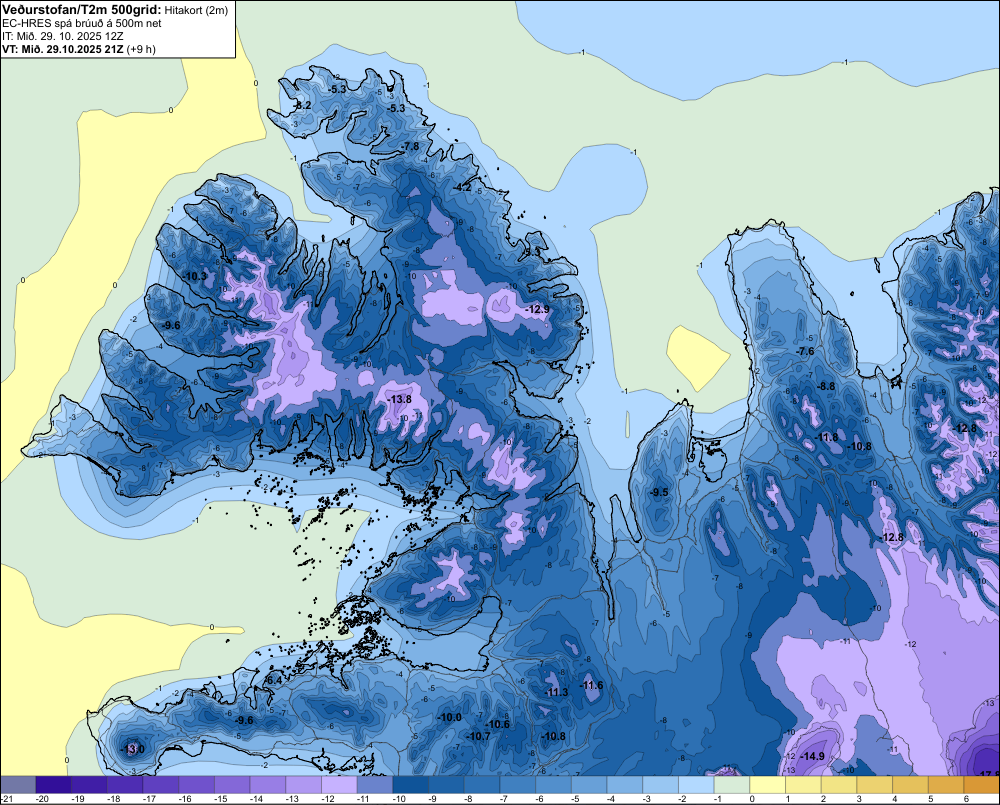Click the -7.8 temperature label
Viewport: 1000px width, 805px height.
pyautogui.click(x=410, y=146)
